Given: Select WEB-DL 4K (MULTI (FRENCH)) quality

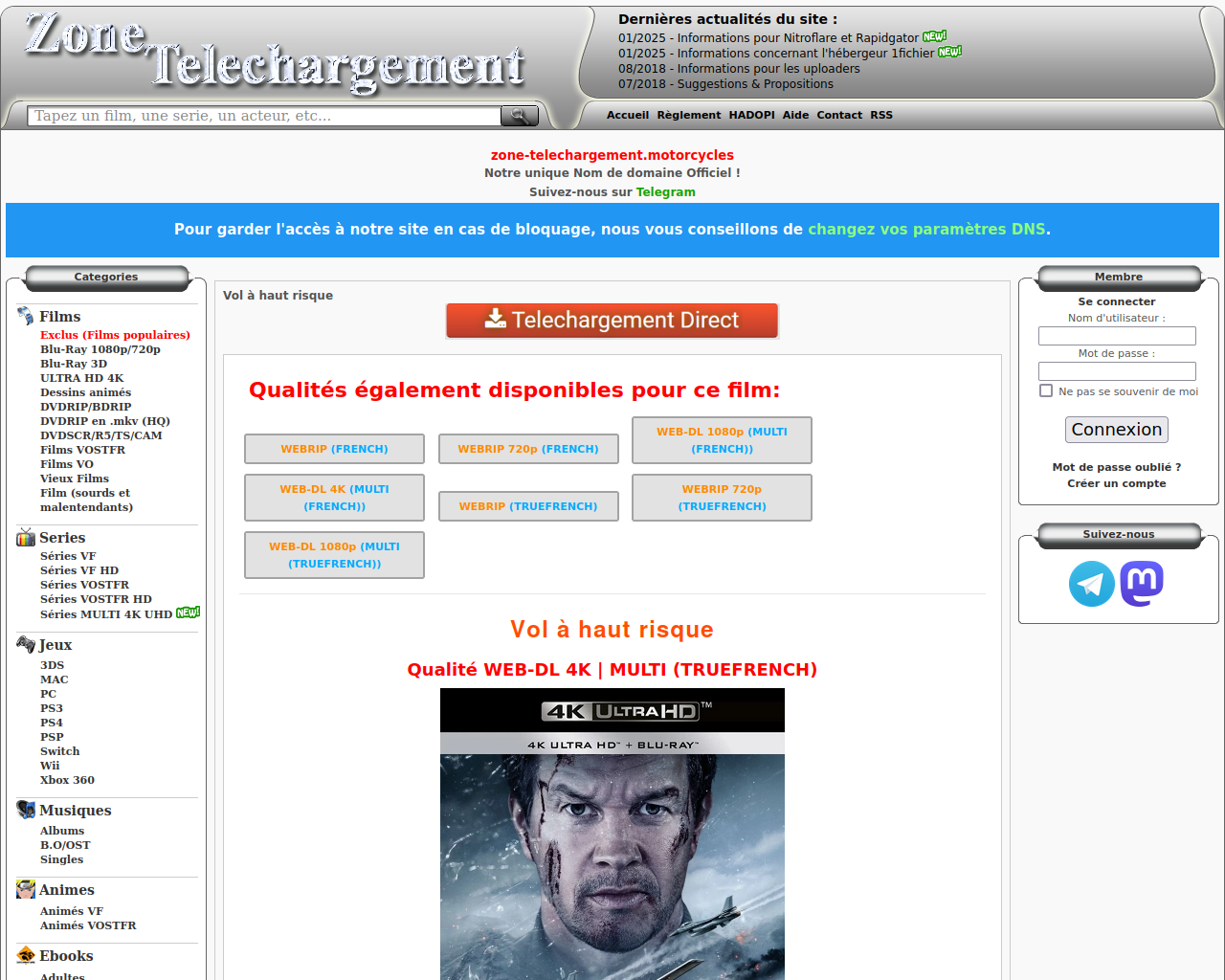Looking at the screenshot, I should [334, 498].
